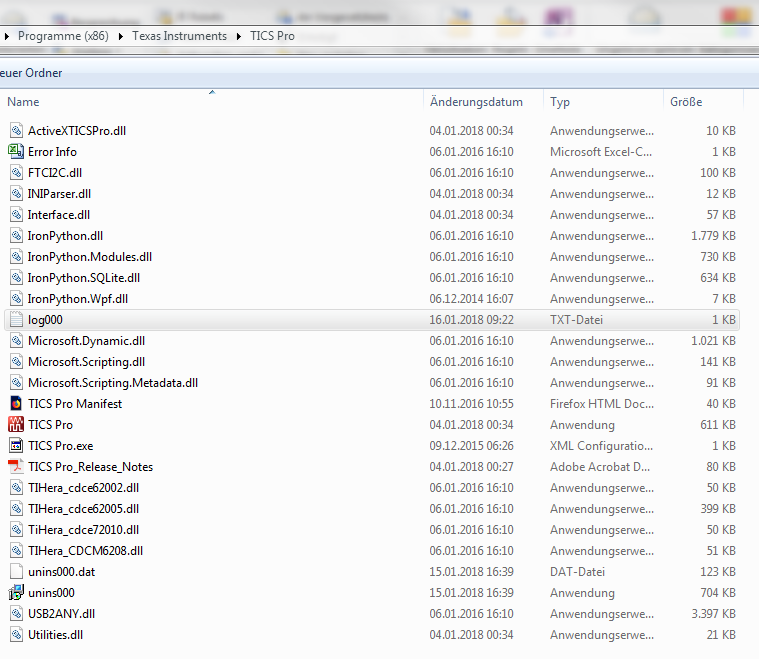
Task: Sort files by the Größe column header
Action: [686, 102]
